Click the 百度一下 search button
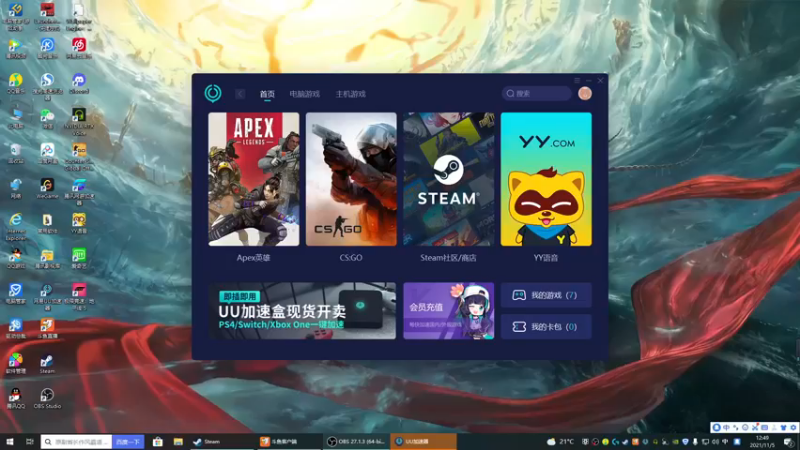 [128, 442]
